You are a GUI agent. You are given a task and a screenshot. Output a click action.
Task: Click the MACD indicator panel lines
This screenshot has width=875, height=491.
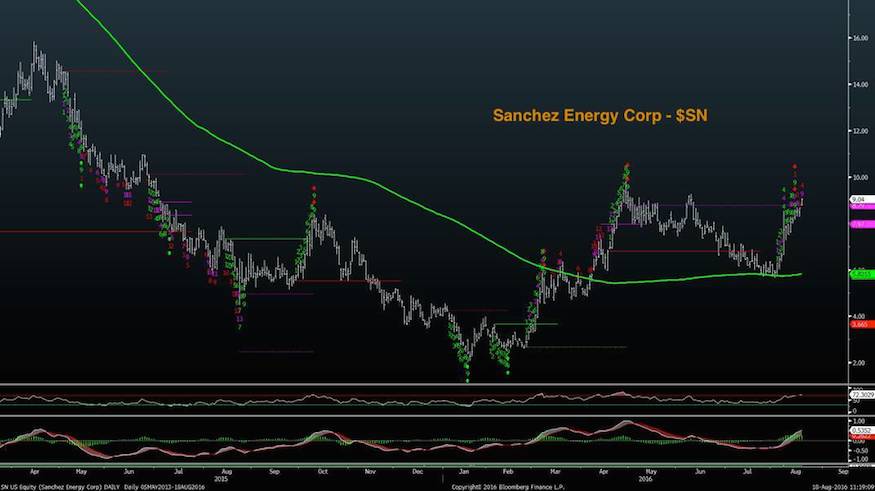[x=401, y=441]
